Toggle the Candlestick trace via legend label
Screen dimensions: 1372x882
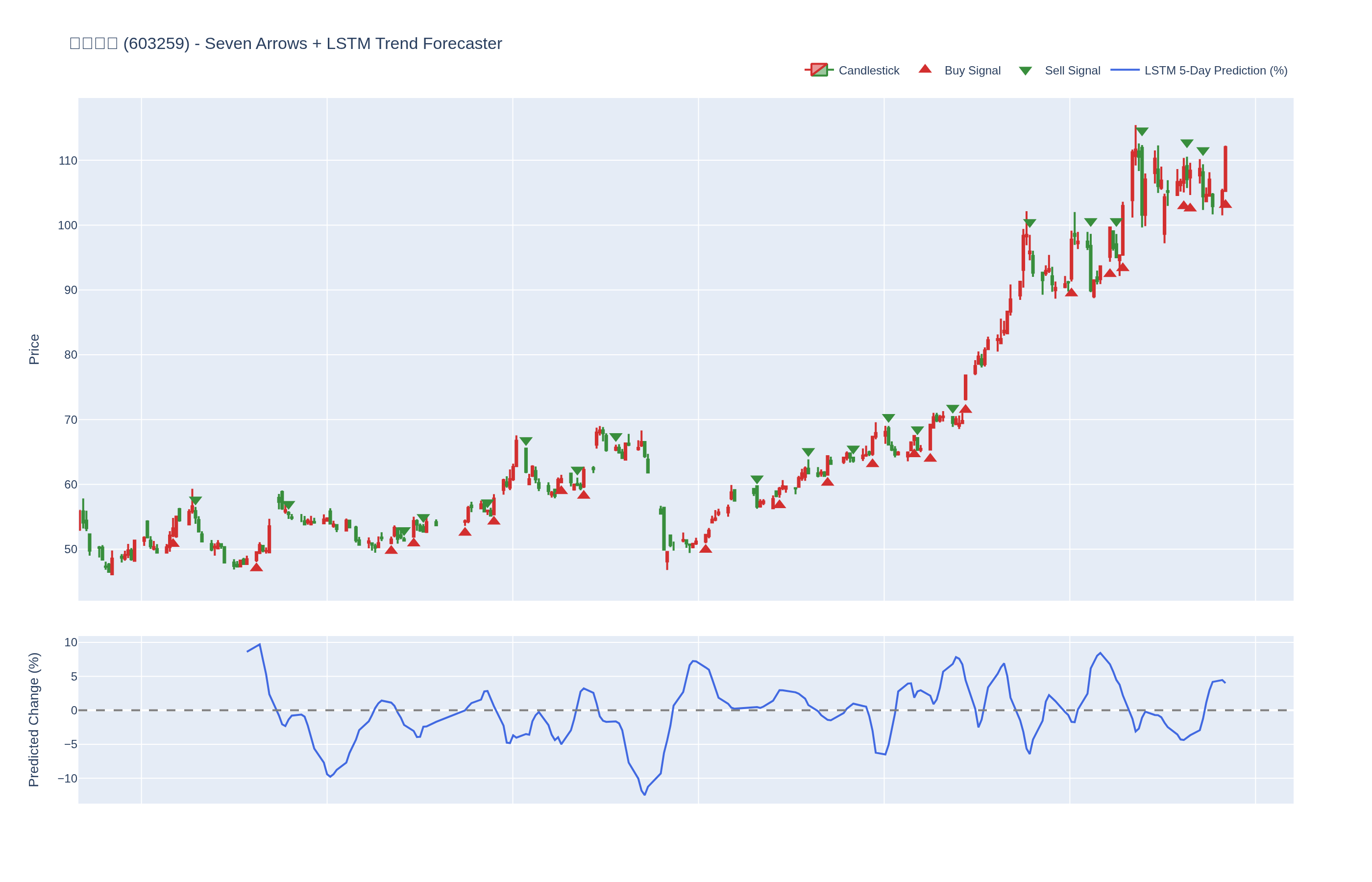pos(869,71)
